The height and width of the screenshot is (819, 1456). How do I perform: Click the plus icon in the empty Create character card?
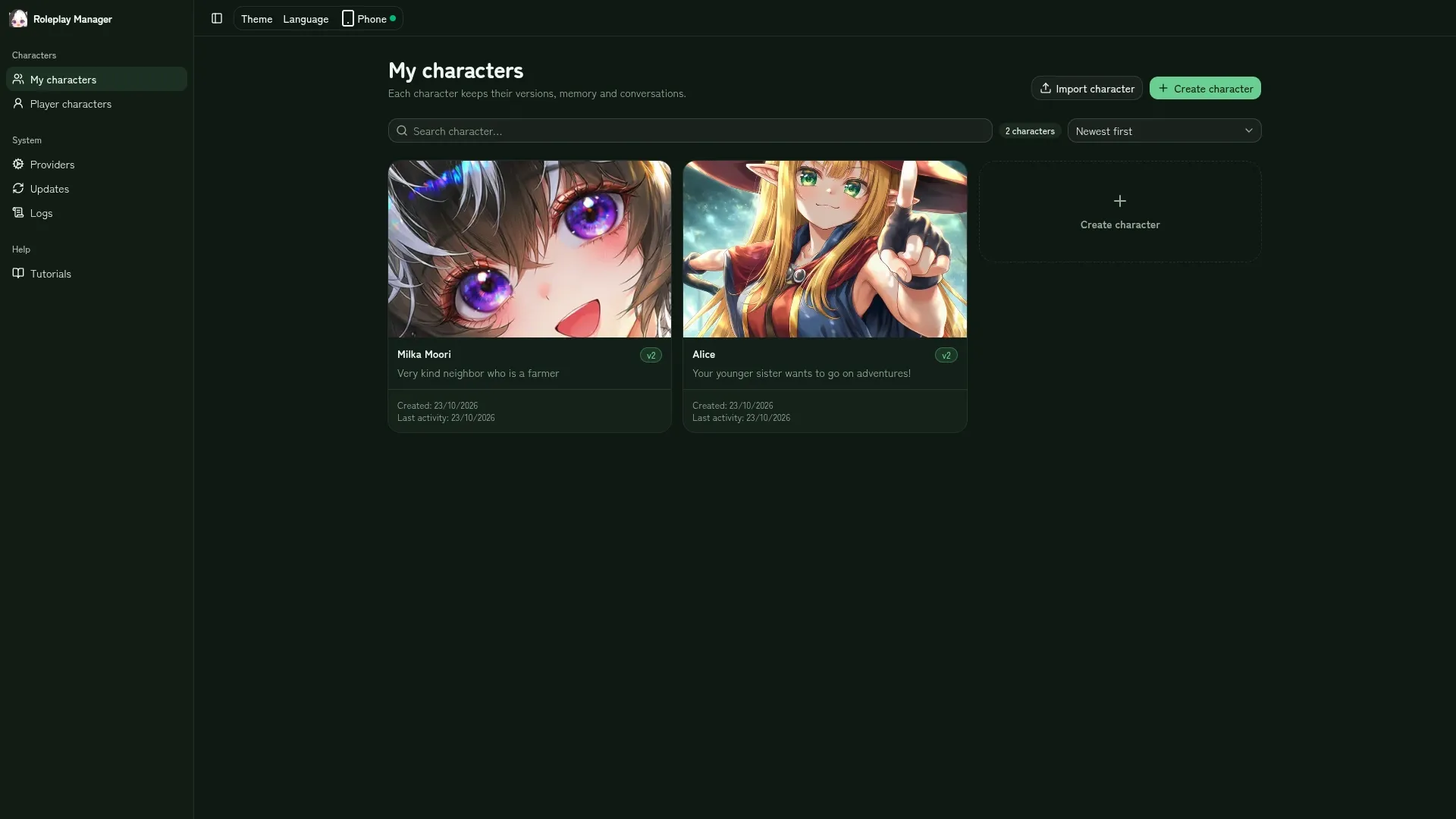[1120, 201]
